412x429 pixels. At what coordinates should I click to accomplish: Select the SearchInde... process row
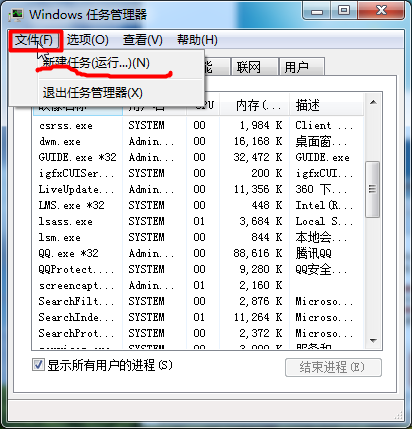197,317
